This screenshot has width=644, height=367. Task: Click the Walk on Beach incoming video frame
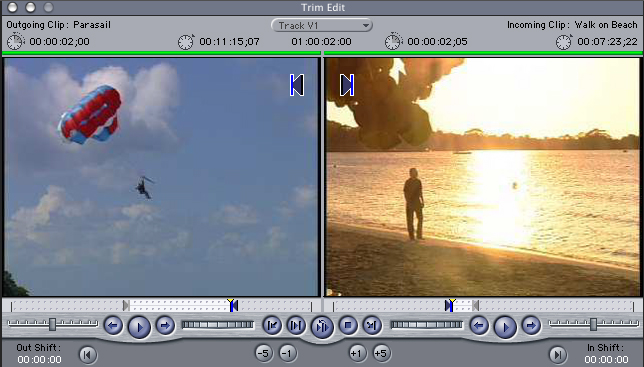483,177
